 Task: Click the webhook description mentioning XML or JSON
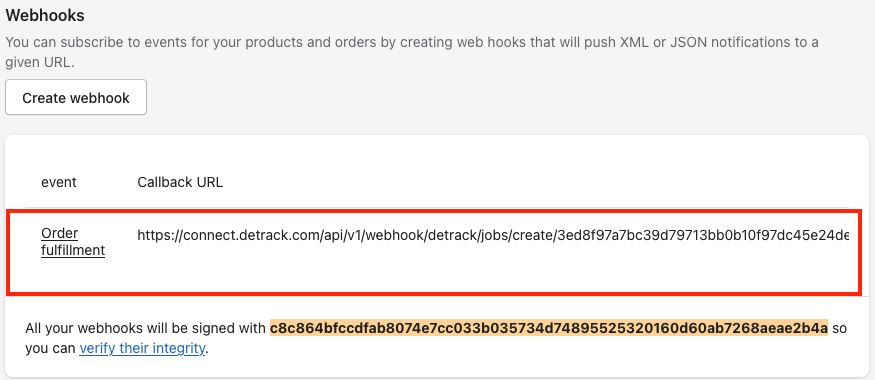[412, 52]
